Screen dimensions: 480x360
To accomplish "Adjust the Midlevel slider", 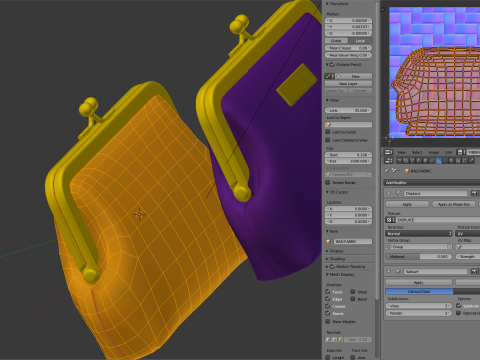I will point(419,256).
